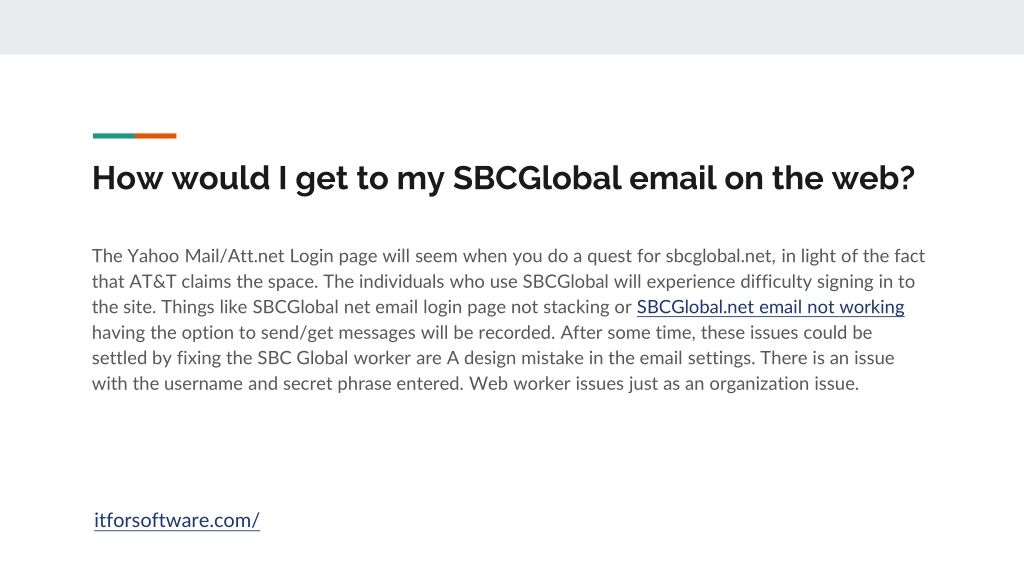The height and width of the screenshot is (576, 1024).
Task: Click the gray header band at top
Action: pyautogui.click(x=512, y=27)
